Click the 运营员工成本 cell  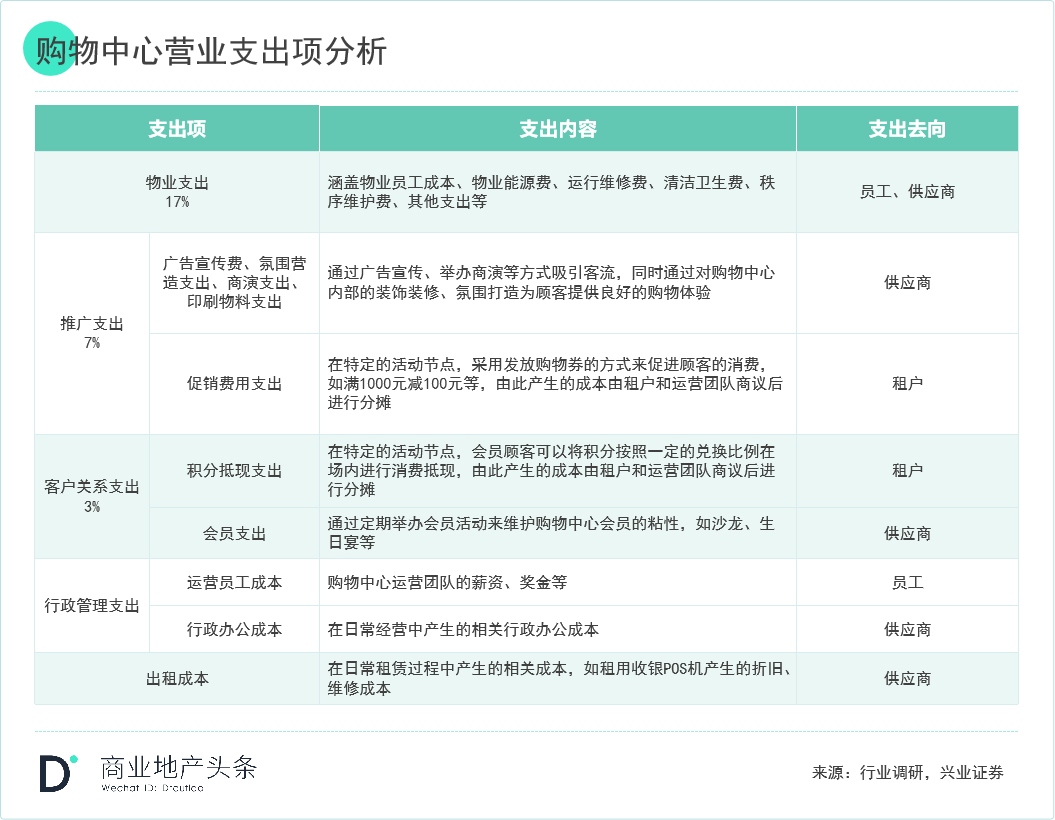coord(233,581)
